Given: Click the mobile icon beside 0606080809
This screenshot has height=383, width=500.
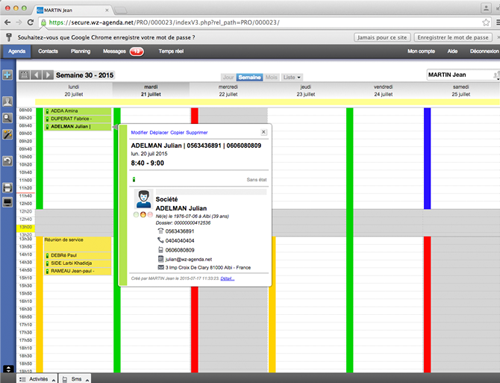Looking at the screenshot, I should (x=160, y=250).
